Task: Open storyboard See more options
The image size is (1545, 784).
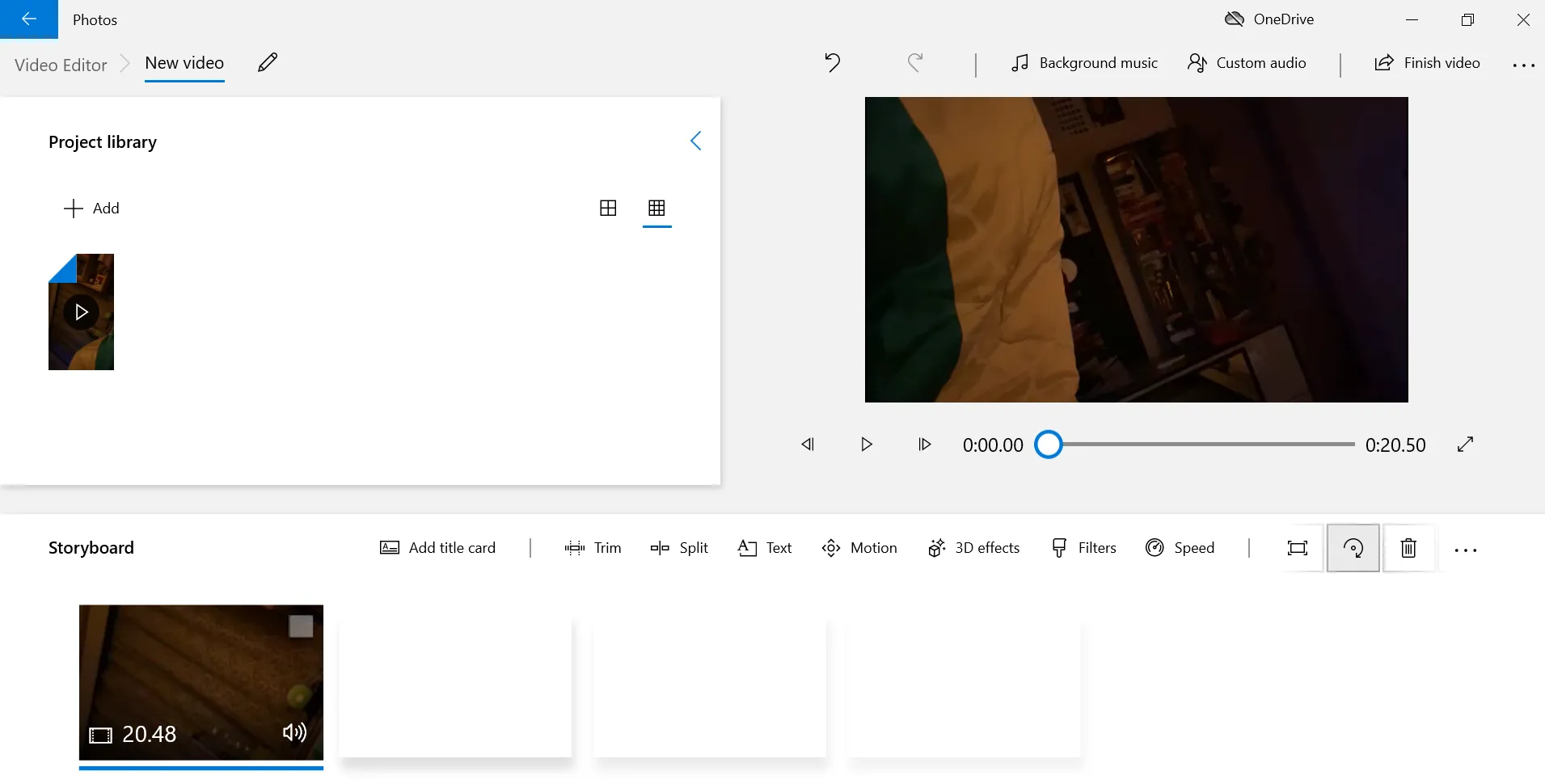Action: [1465, 550]
